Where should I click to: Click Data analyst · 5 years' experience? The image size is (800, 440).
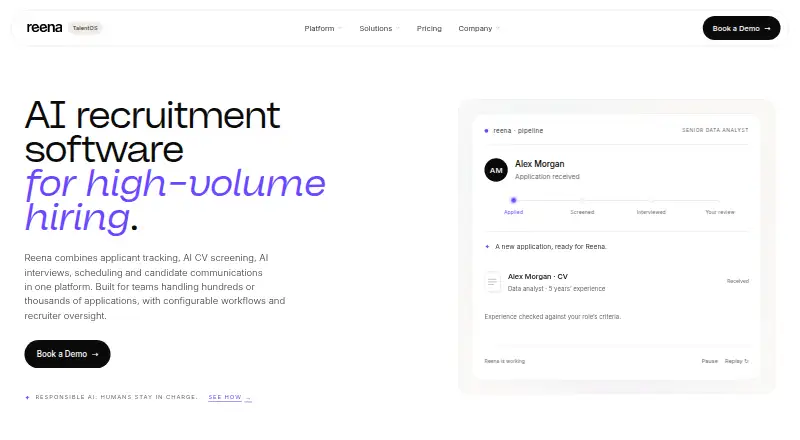point(556,288)
